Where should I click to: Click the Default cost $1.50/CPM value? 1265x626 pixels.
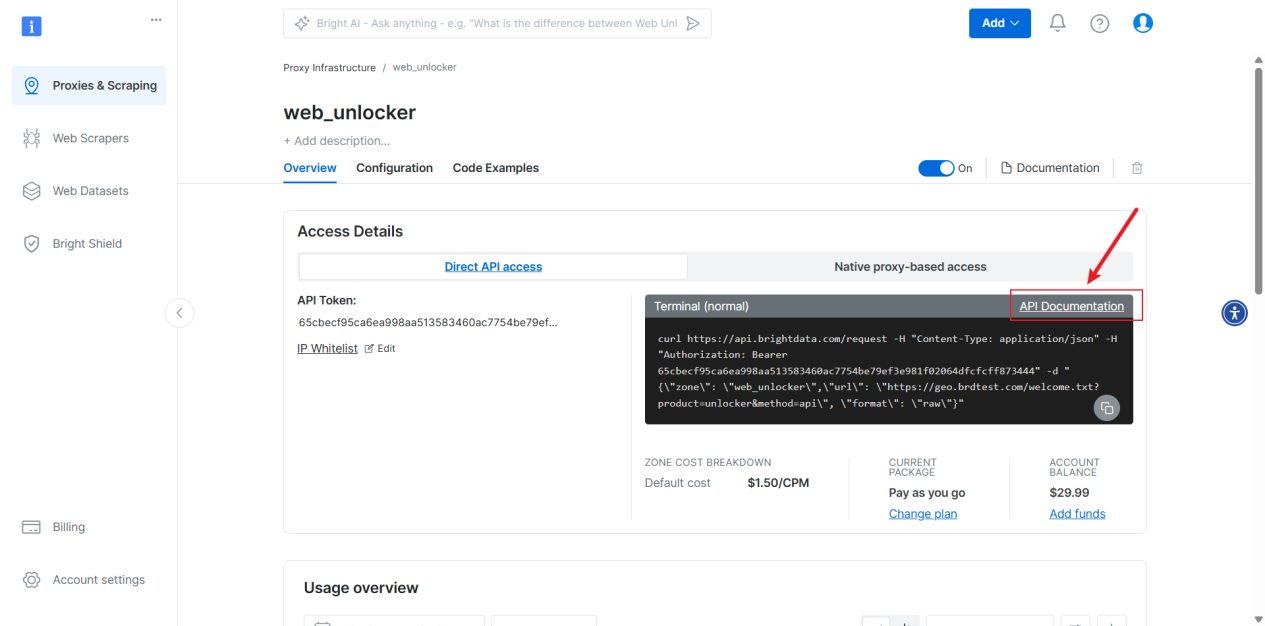tap(778, 483)
